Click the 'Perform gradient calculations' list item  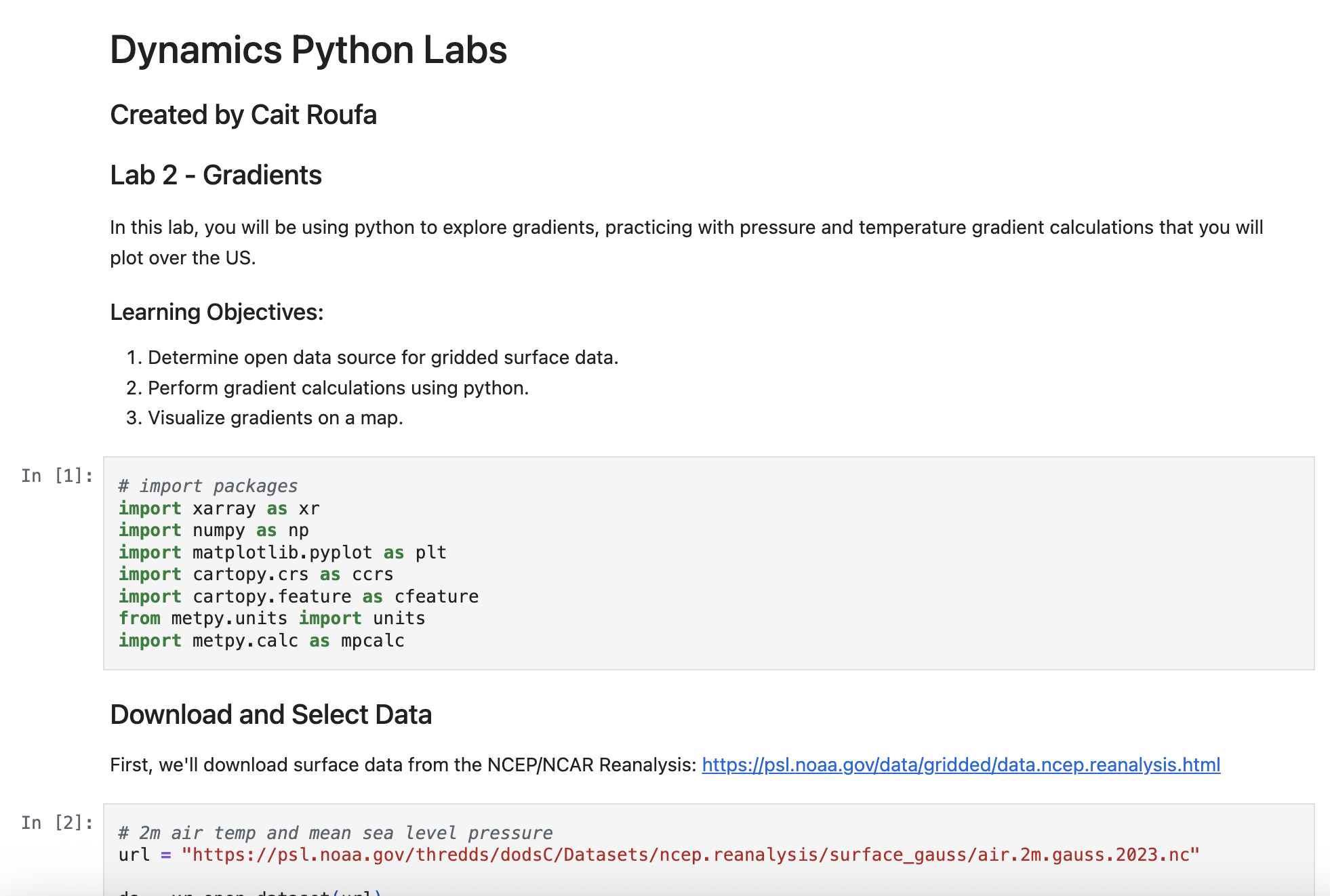(338, 388)
